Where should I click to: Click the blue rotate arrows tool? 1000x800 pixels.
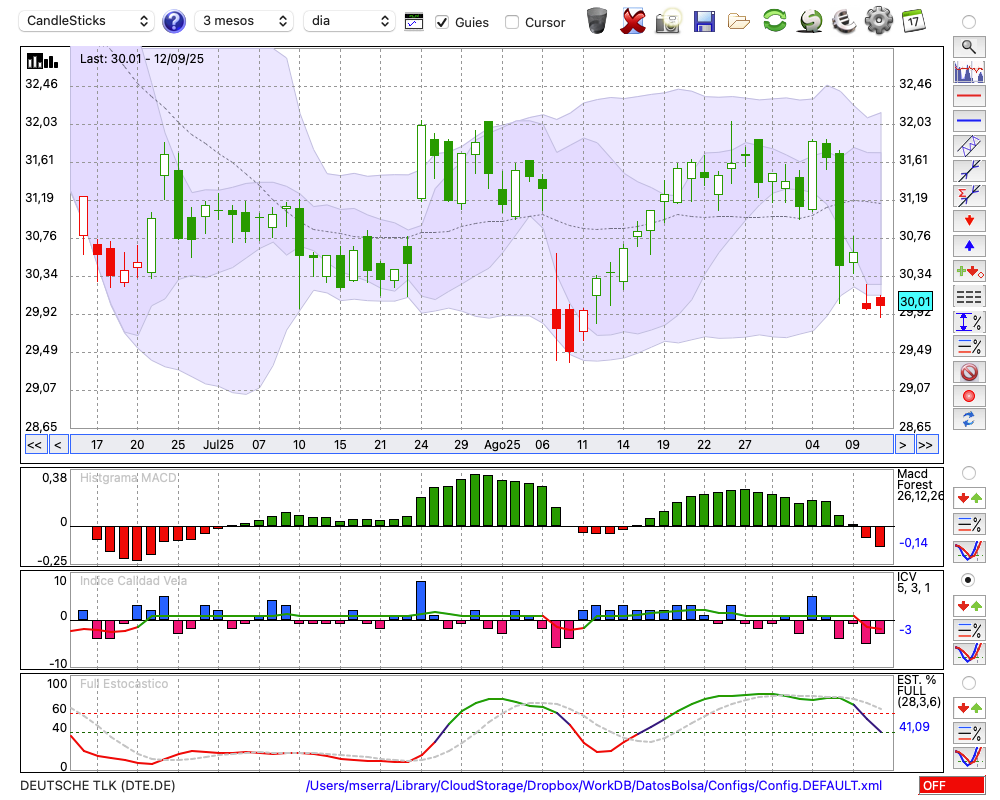coord(969,420)
